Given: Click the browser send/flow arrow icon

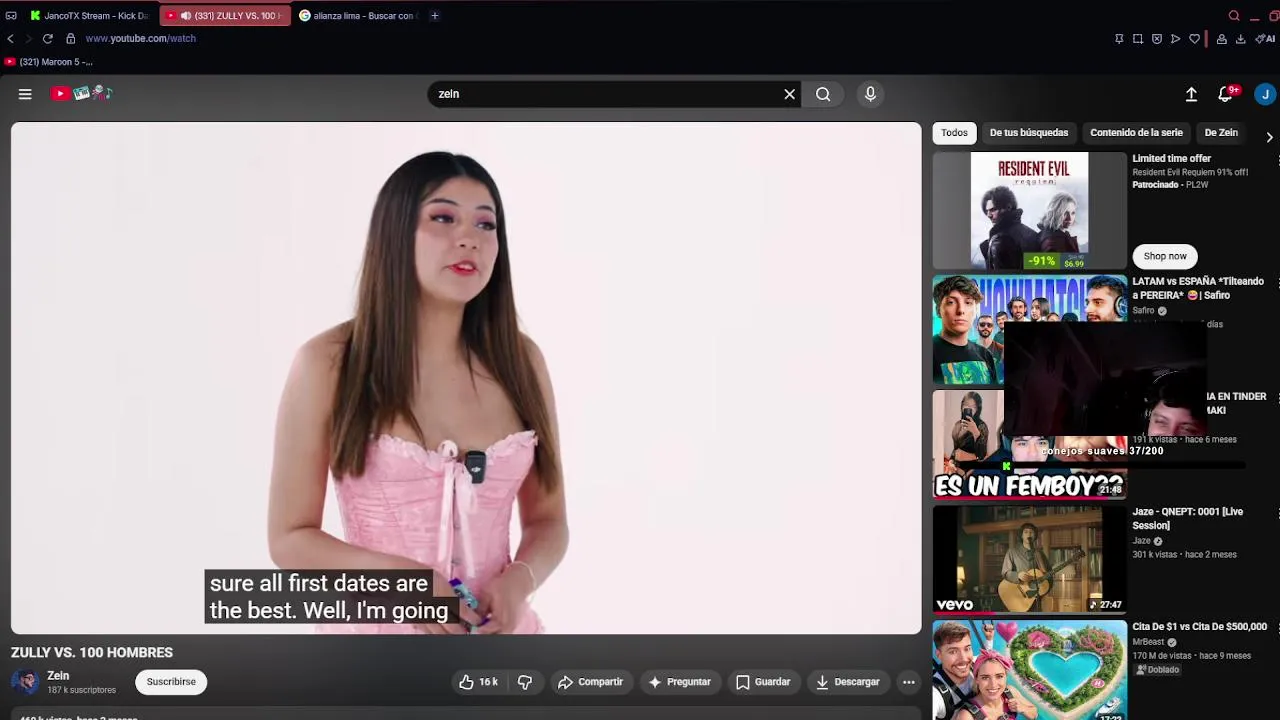Looking at the screenshot, I should (x=1175, y=39).
